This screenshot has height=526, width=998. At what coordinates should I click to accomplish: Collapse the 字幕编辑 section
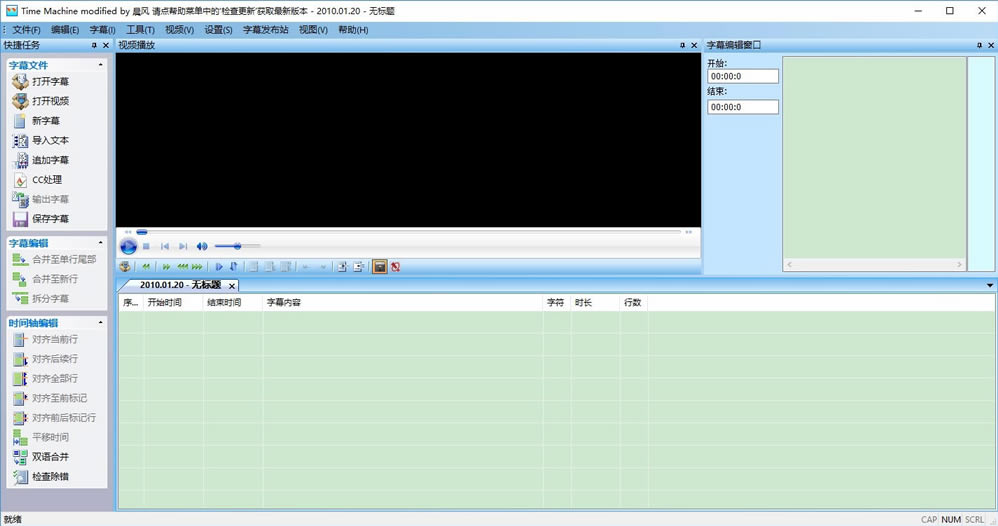[x=100, y=243]
